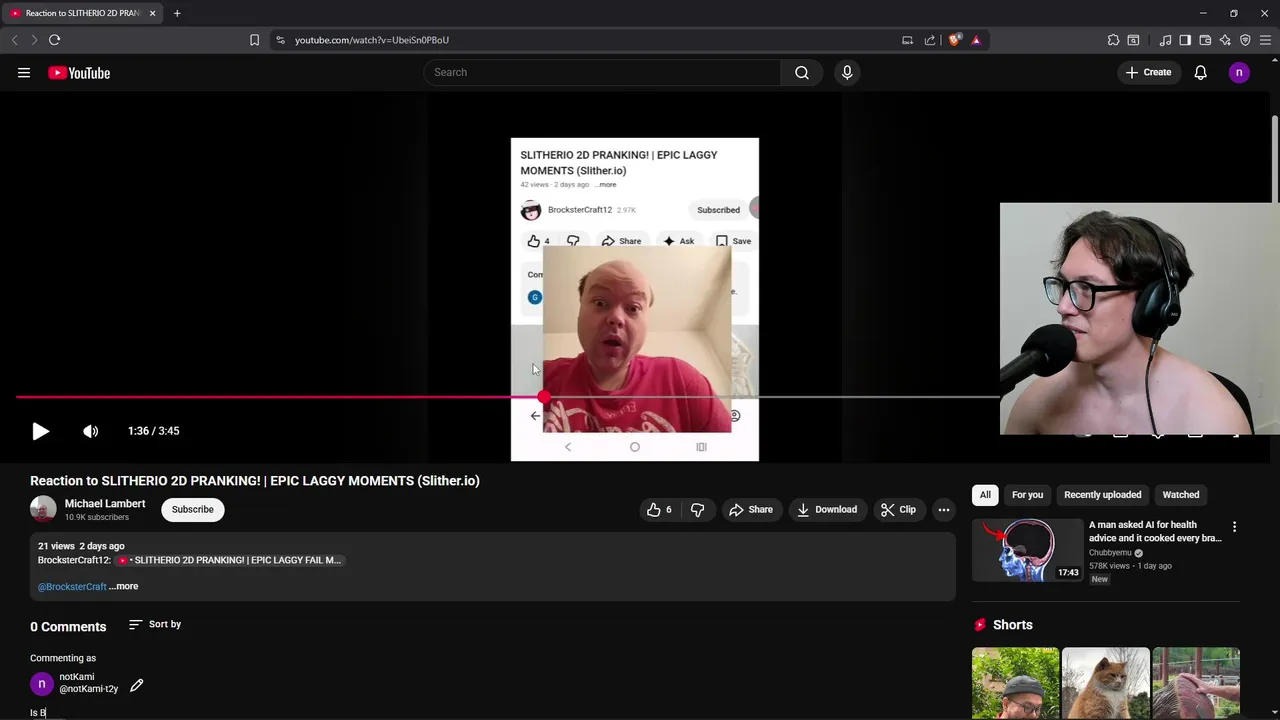This screenshot has width=1280, height=720.
Task: Open the notifications bell
Action: (x=1200, y=72)
